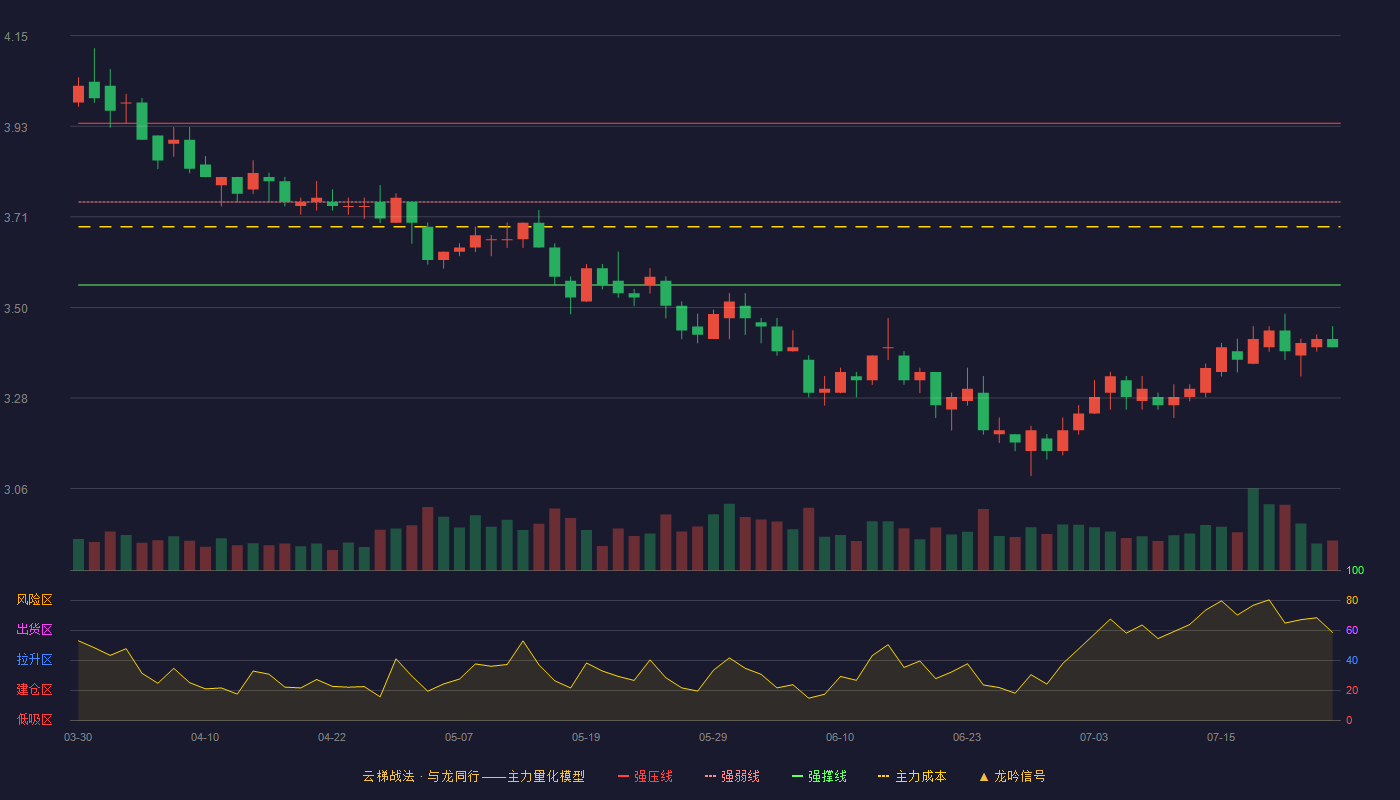1400x800 pixels.
Task: Click the 3.28 price axis label
Action: point(16,399)
